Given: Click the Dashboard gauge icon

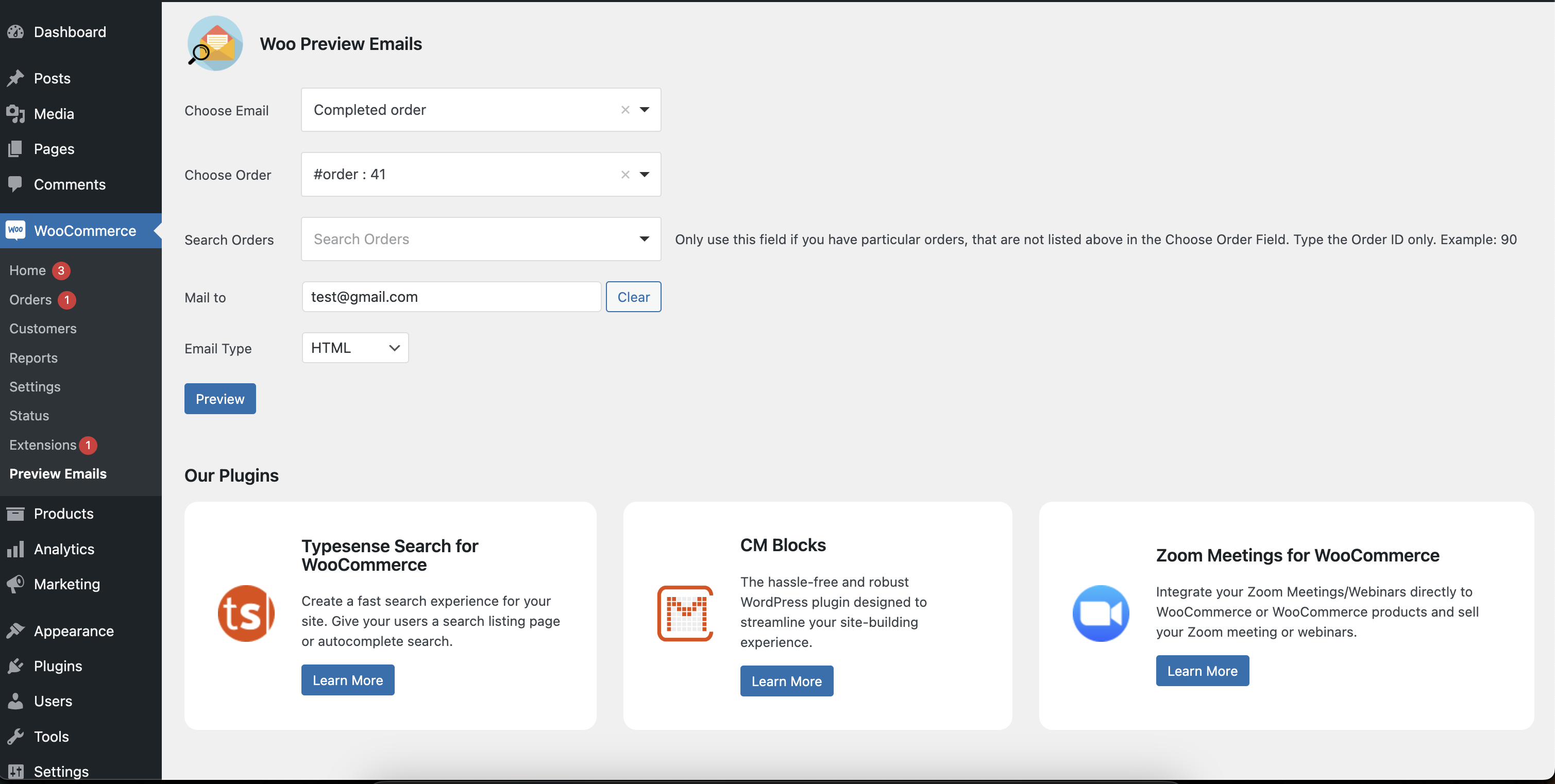Looking at the screenshot, I should pyautogui.click(x=15, y=32).
